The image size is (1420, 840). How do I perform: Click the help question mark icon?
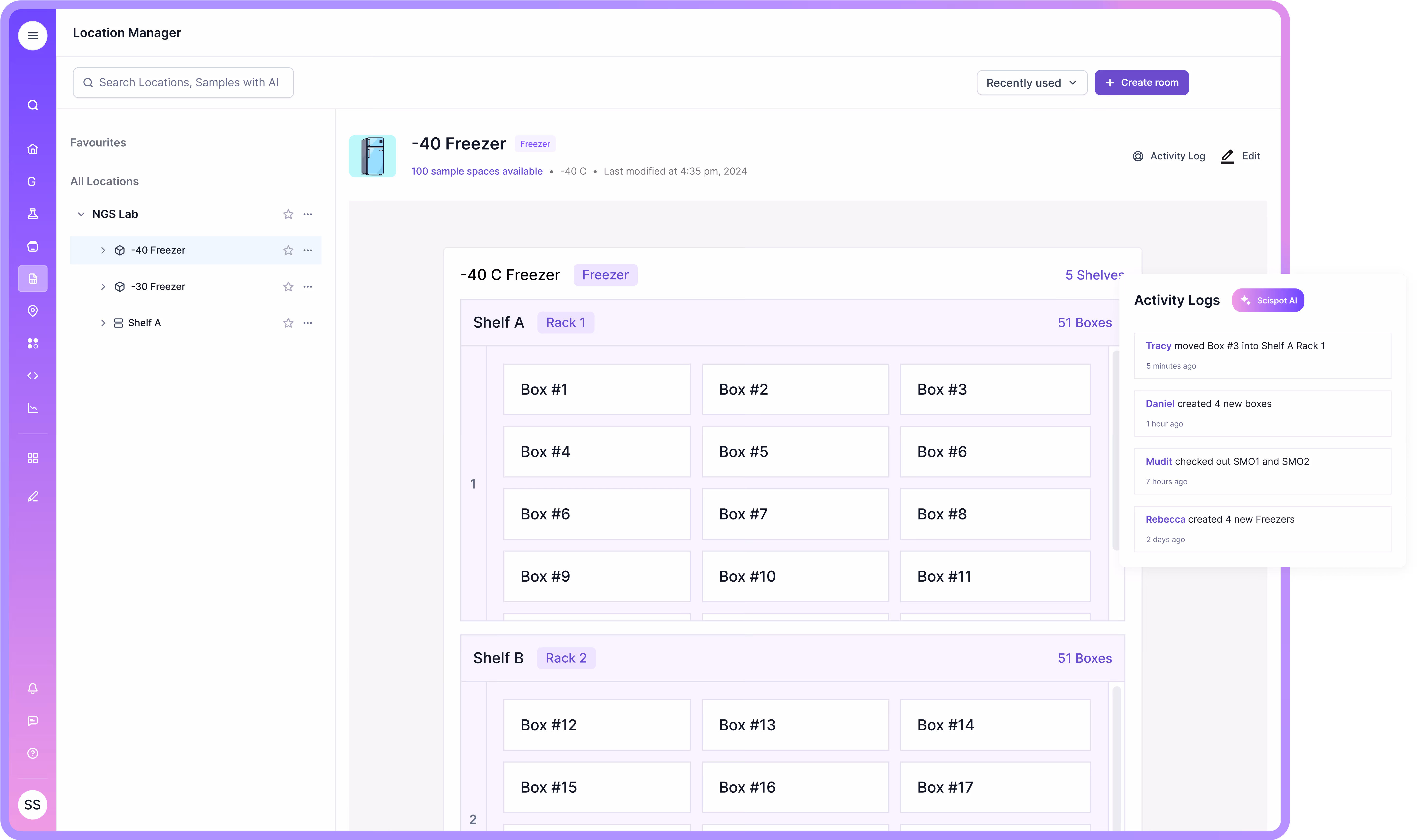32,753
